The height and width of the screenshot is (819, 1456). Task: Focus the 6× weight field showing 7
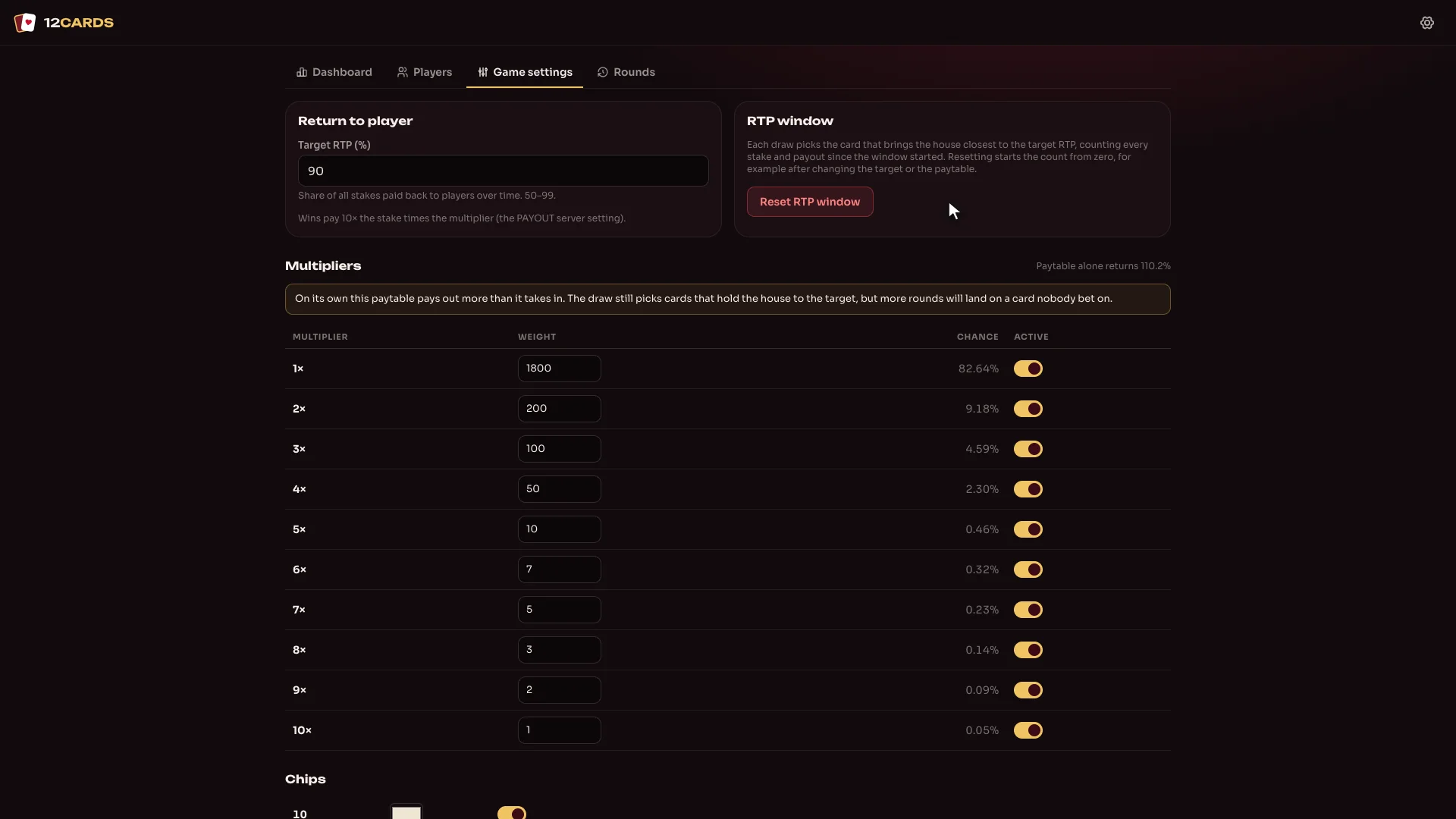point(560,570)
